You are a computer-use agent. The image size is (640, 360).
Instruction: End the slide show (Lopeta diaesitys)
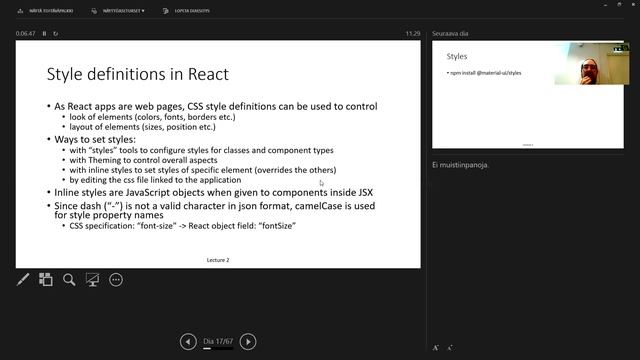click(x=186, y=11)
